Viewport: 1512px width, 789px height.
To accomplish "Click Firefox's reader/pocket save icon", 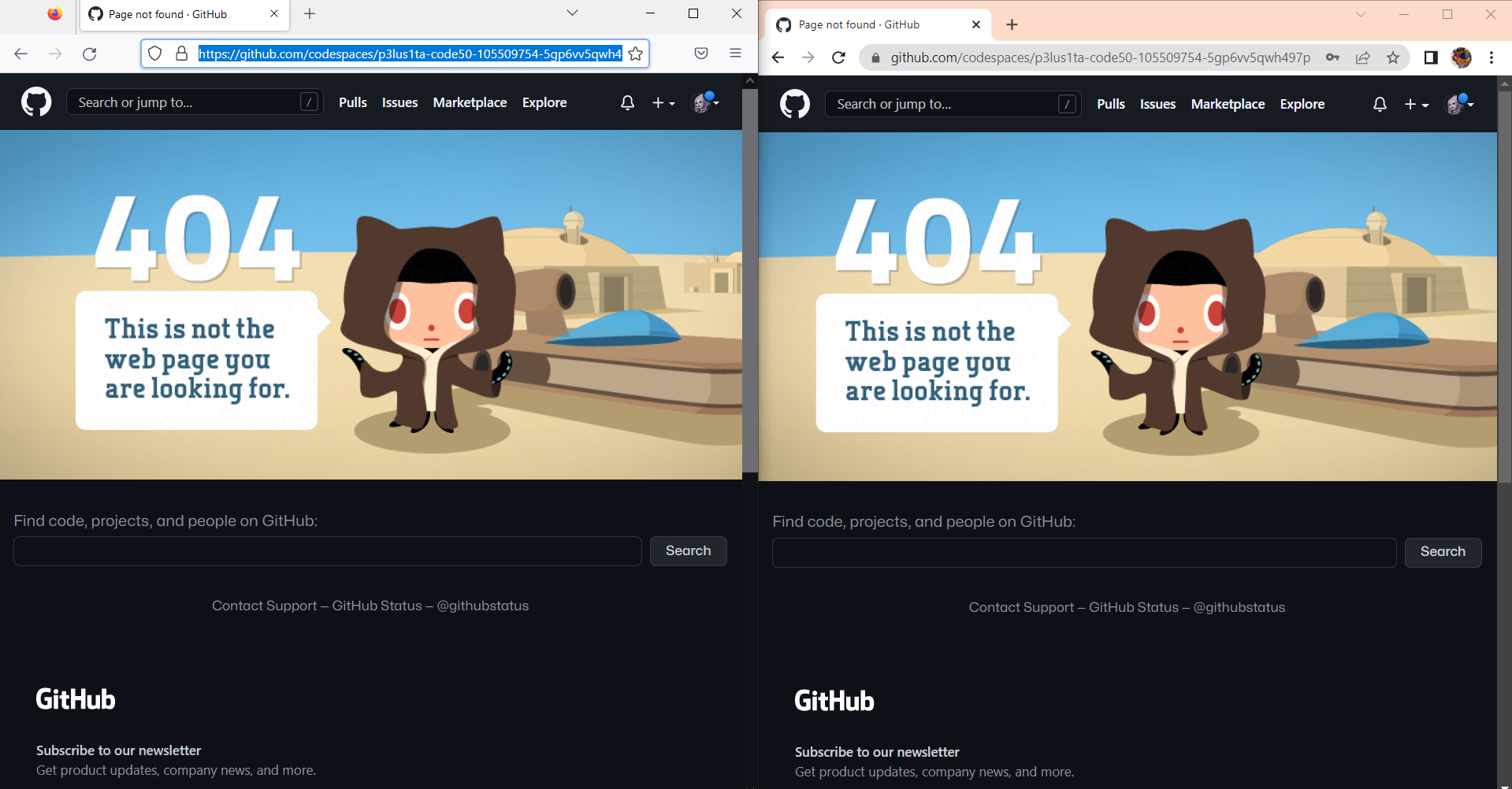I will (700, 54).
